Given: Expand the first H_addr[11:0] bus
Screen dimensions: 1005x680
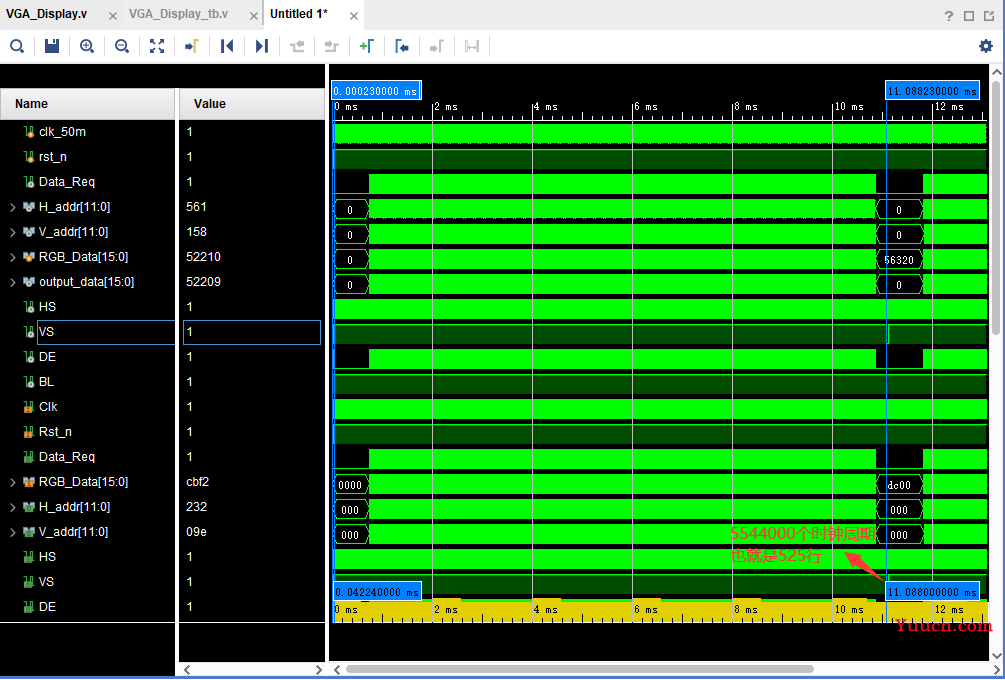Looking at the screenshot, I should click(12, 207).
